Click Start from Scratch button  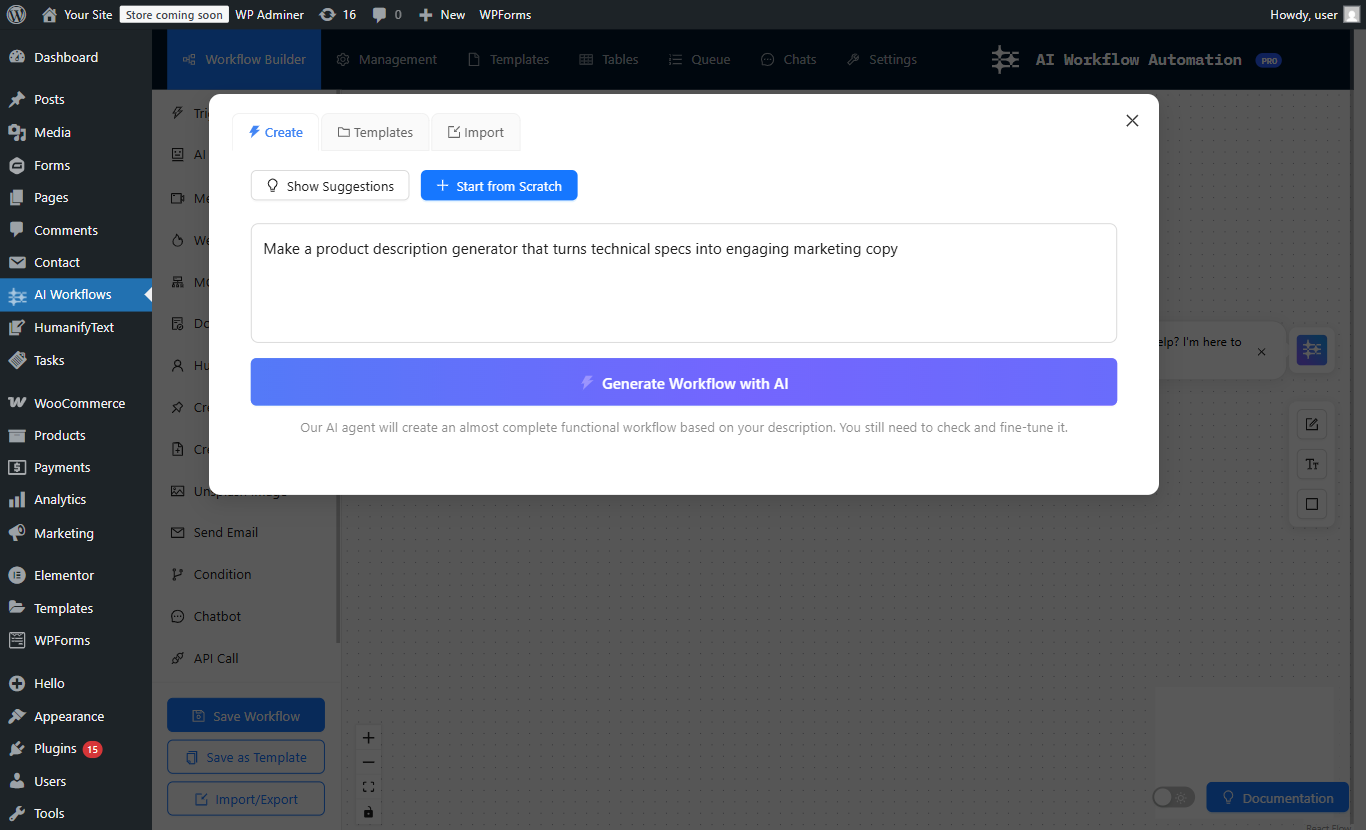[x=499, y=186]
